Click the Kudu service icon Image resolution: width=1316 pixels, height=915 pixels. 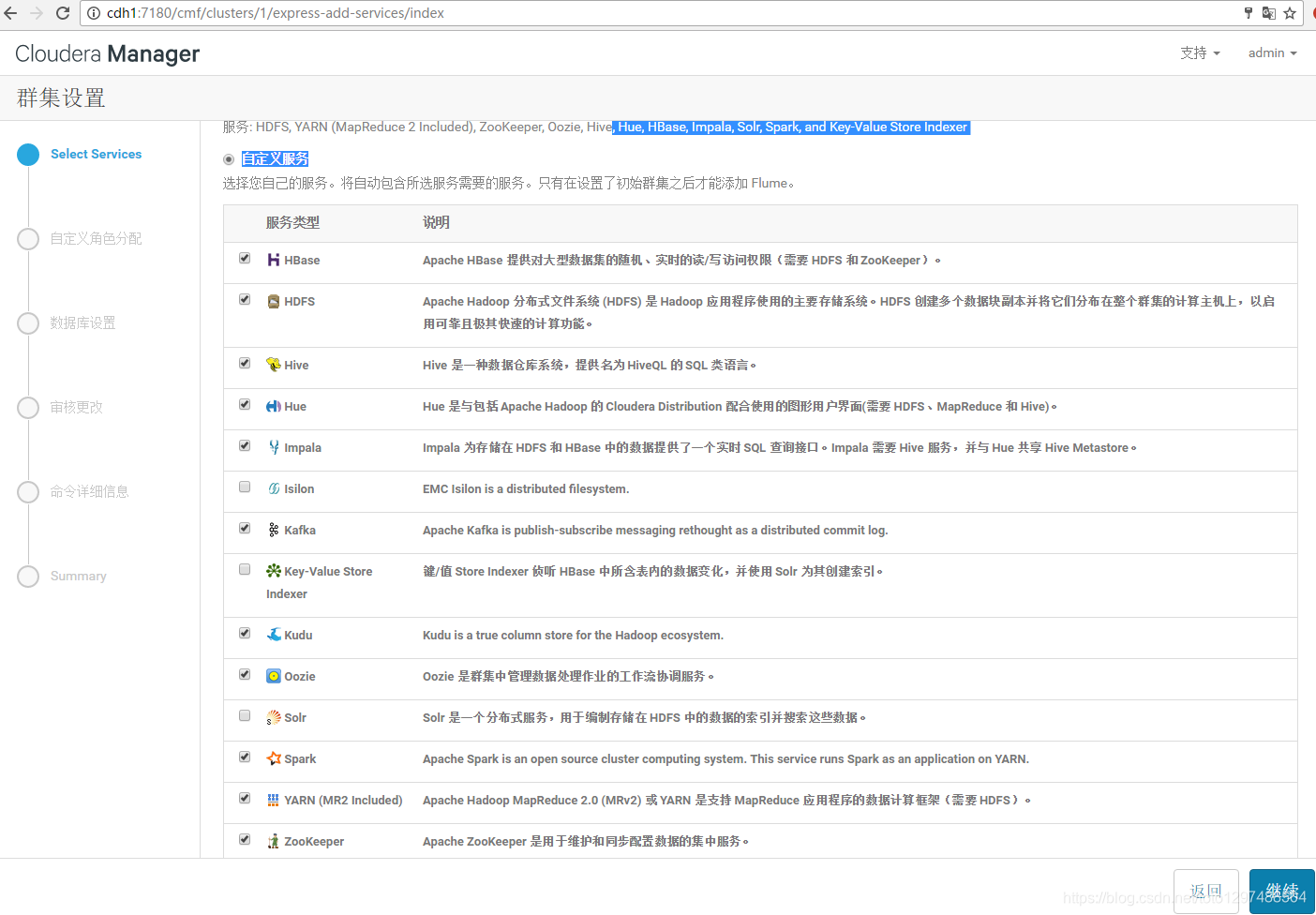[274, 635]
